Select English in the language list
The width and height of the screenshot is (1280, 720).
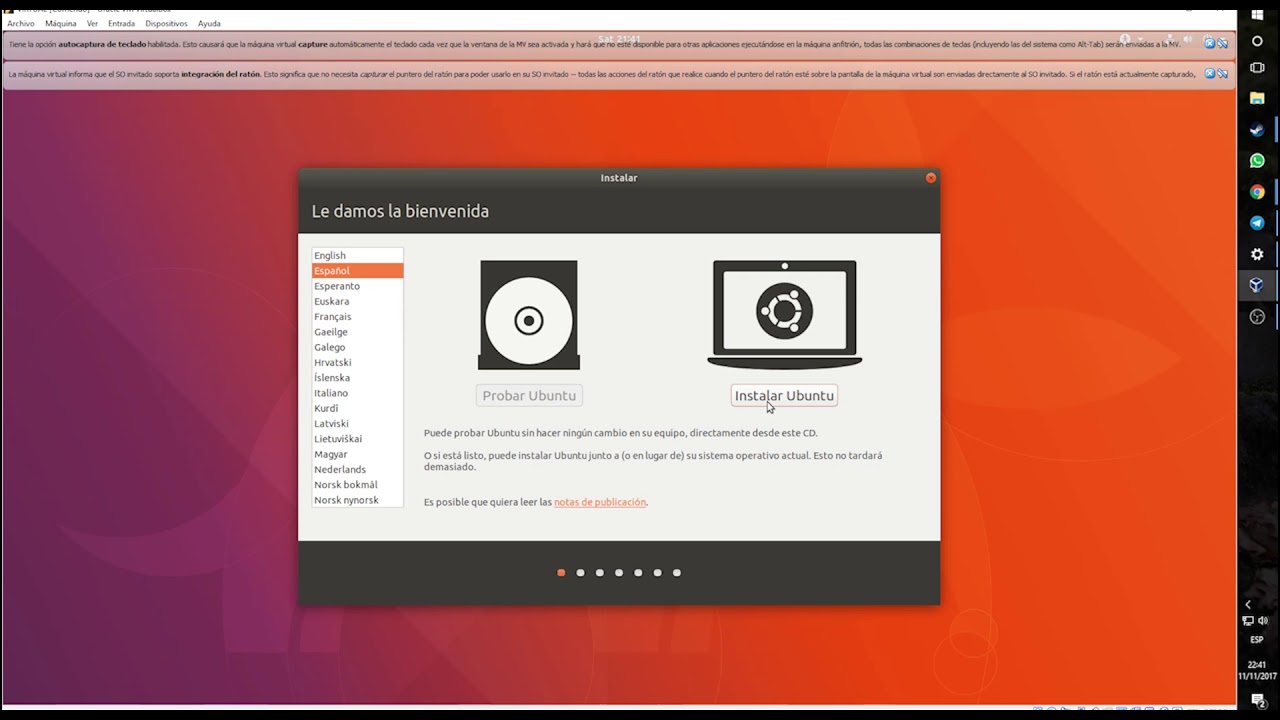pyautogui.click(x=357, y=255)
